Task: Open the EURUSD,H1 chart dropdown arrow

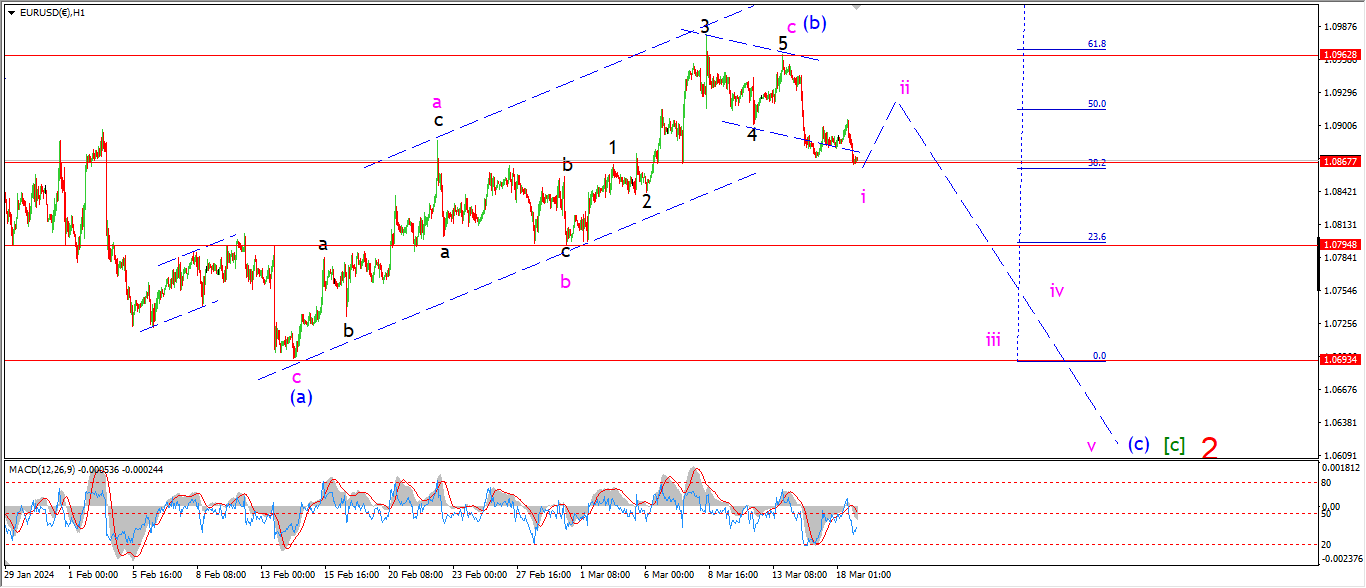Action: (x=12, y=13)
